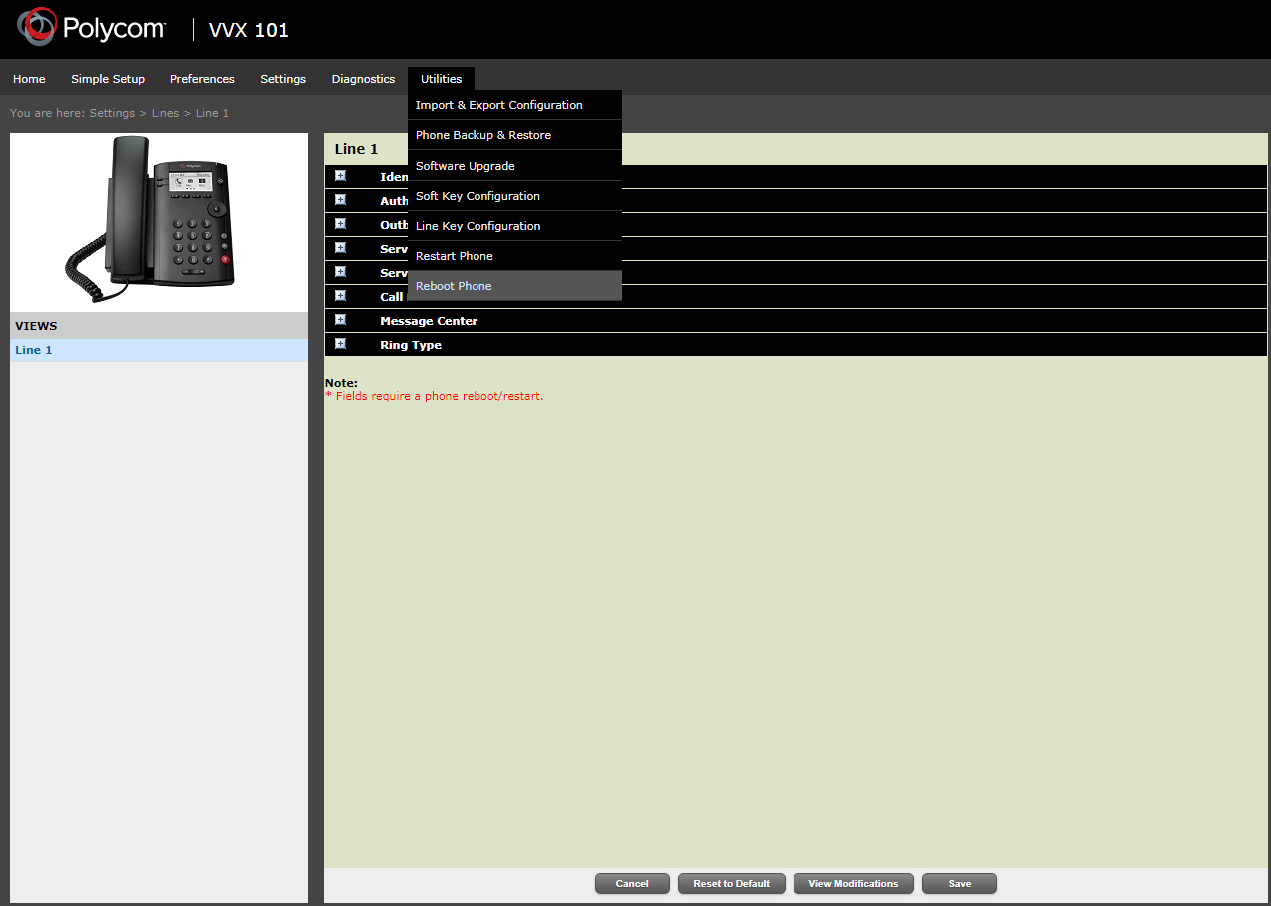Go to the Home tab

coord(29,79)
